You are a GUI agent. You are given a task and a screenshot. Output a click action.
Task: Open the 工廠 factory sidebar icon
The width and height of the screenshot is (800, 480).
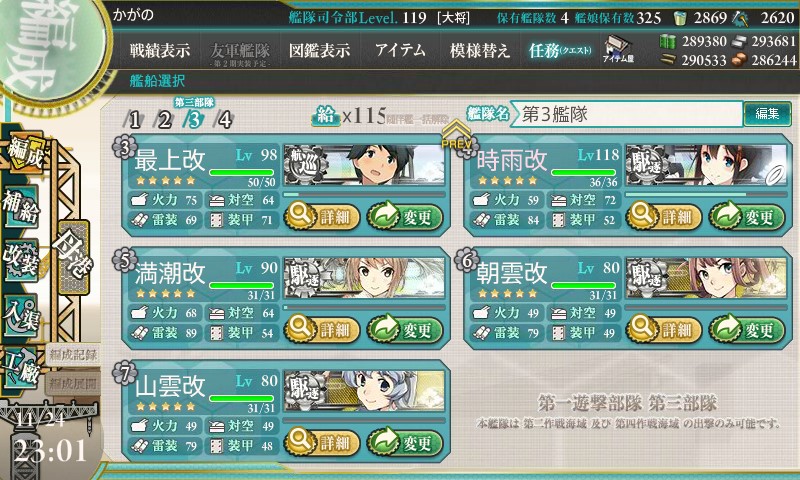pos(21,367)
